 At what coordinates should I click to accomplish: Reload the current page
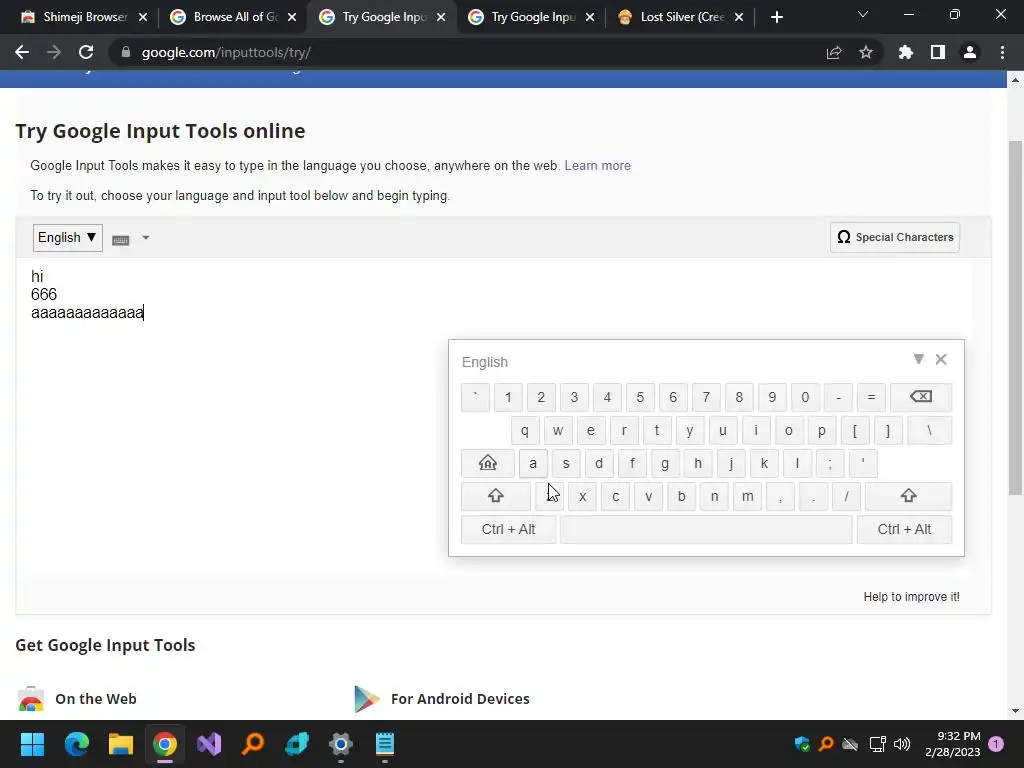click(x=86, y=52)
